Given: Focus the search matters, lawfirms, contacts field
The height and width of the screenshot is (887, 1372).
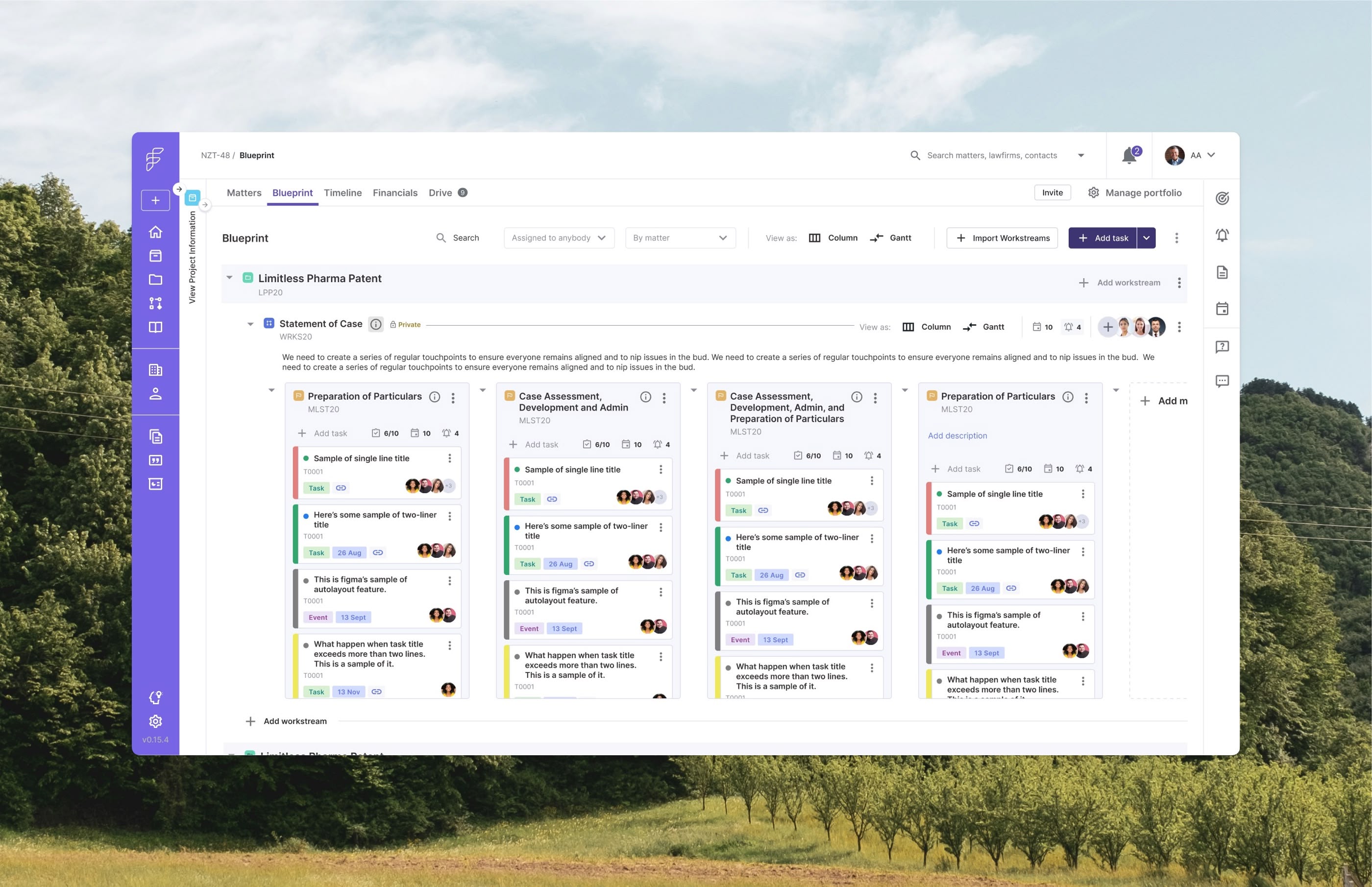Looking at the screenshot, I should pyautogui.click(x=992, y=156).
